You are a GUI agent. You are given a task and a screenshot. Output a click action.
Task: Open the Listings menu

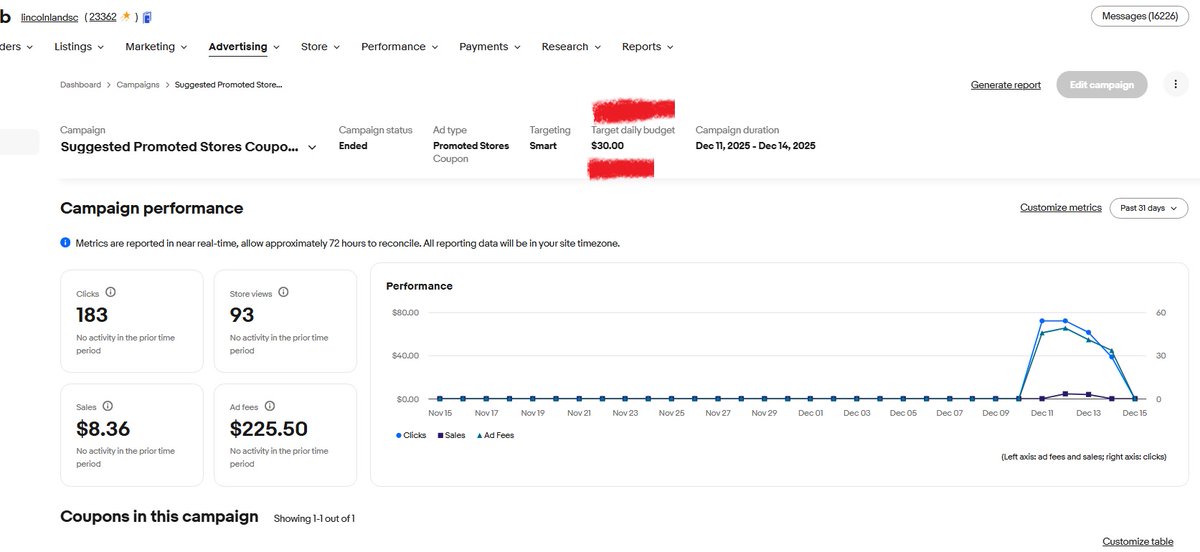click(78, 47)
